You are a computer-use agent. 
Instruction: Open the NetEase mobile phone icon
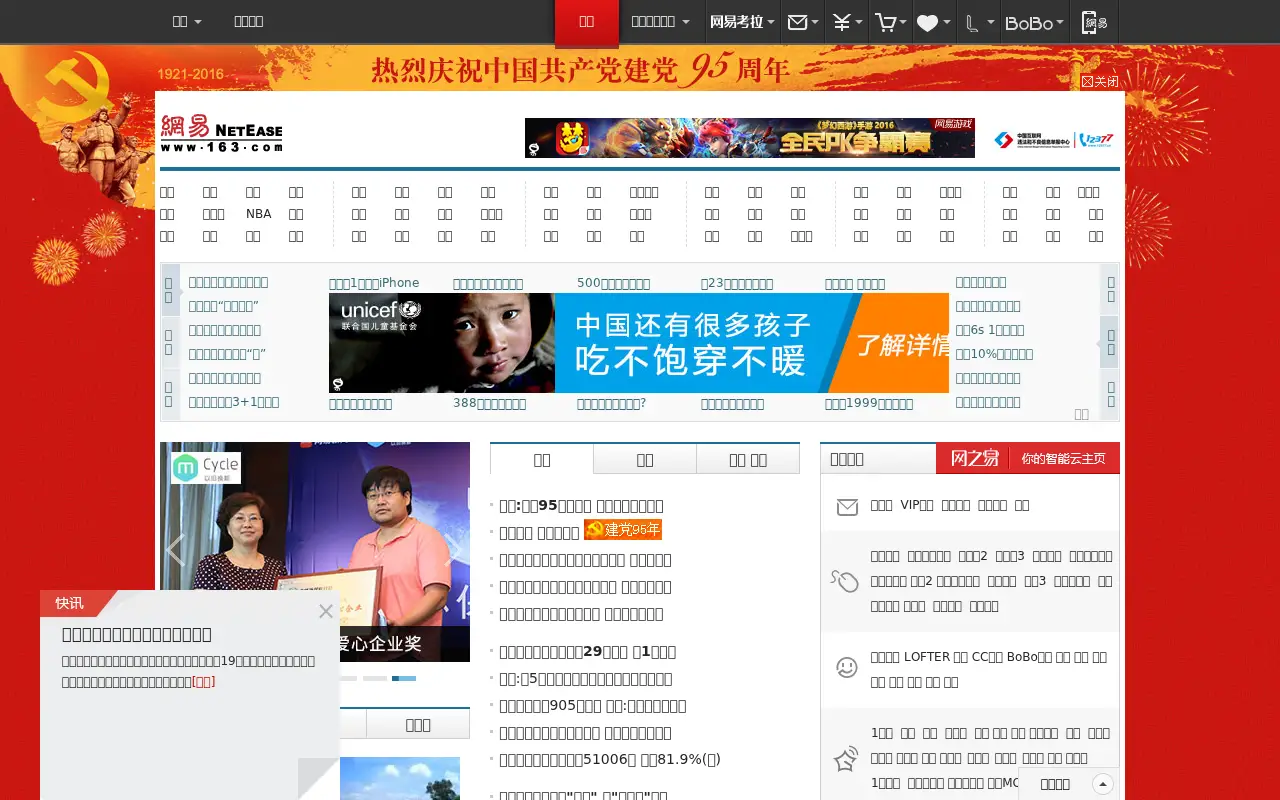(1094, 22)
